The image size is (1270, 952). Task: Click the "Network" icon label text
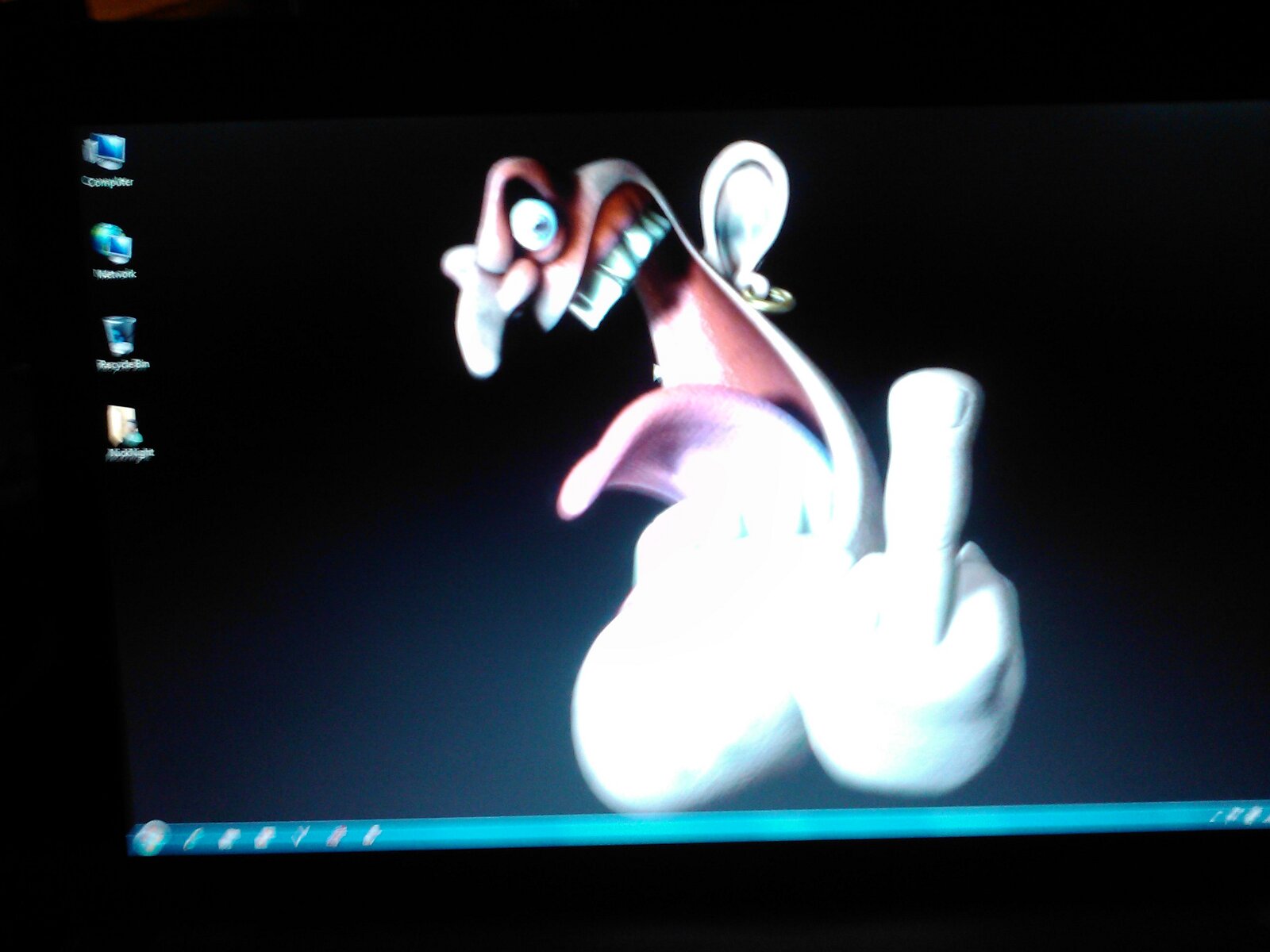point(116,274)
